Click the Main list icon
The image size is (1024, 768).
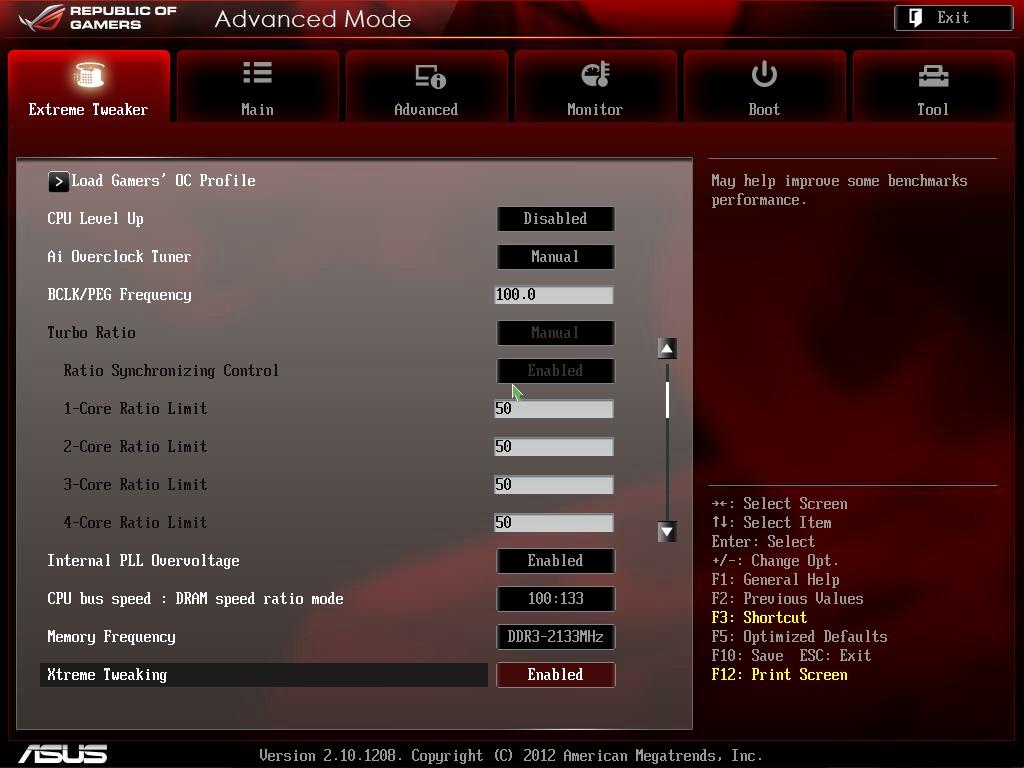click(x=257, y=73)
